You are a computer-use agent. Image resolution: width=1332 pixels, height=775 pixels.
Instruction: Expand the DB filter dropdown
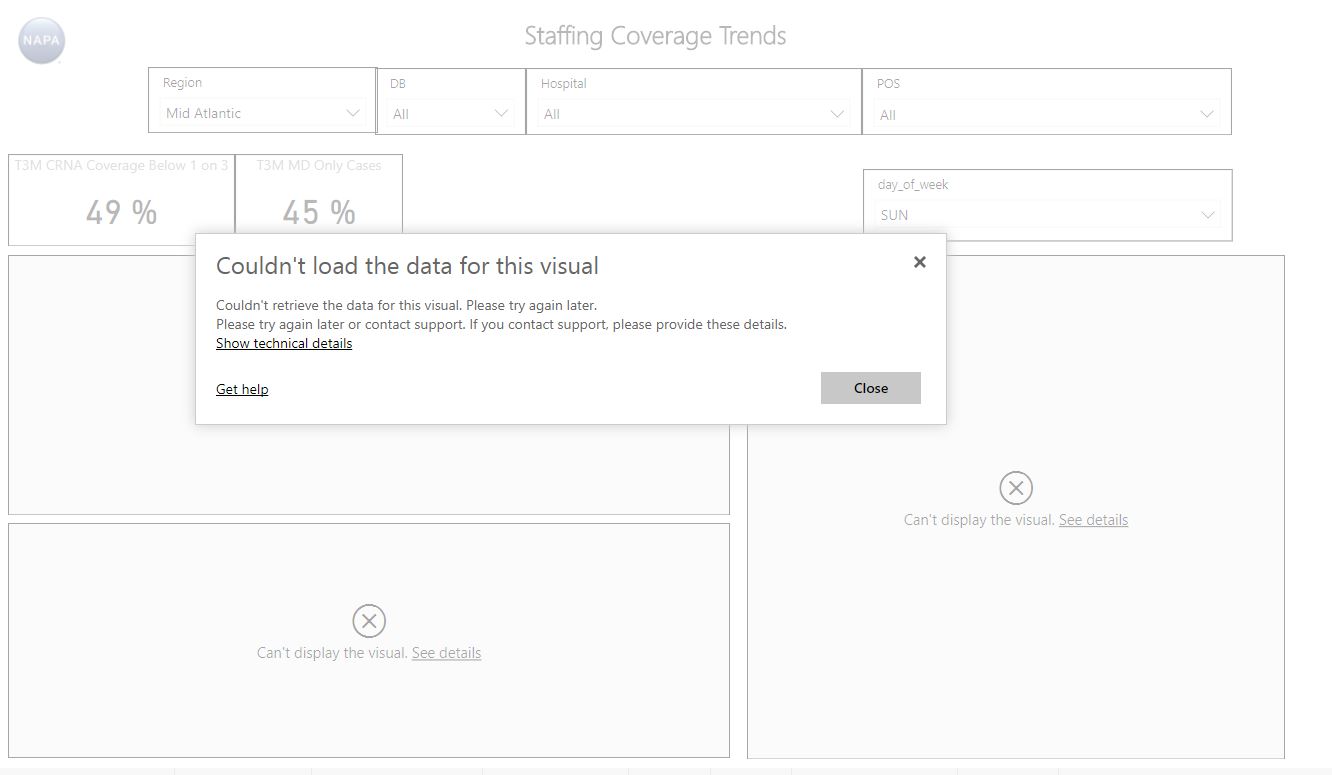(x=451, y=114)
